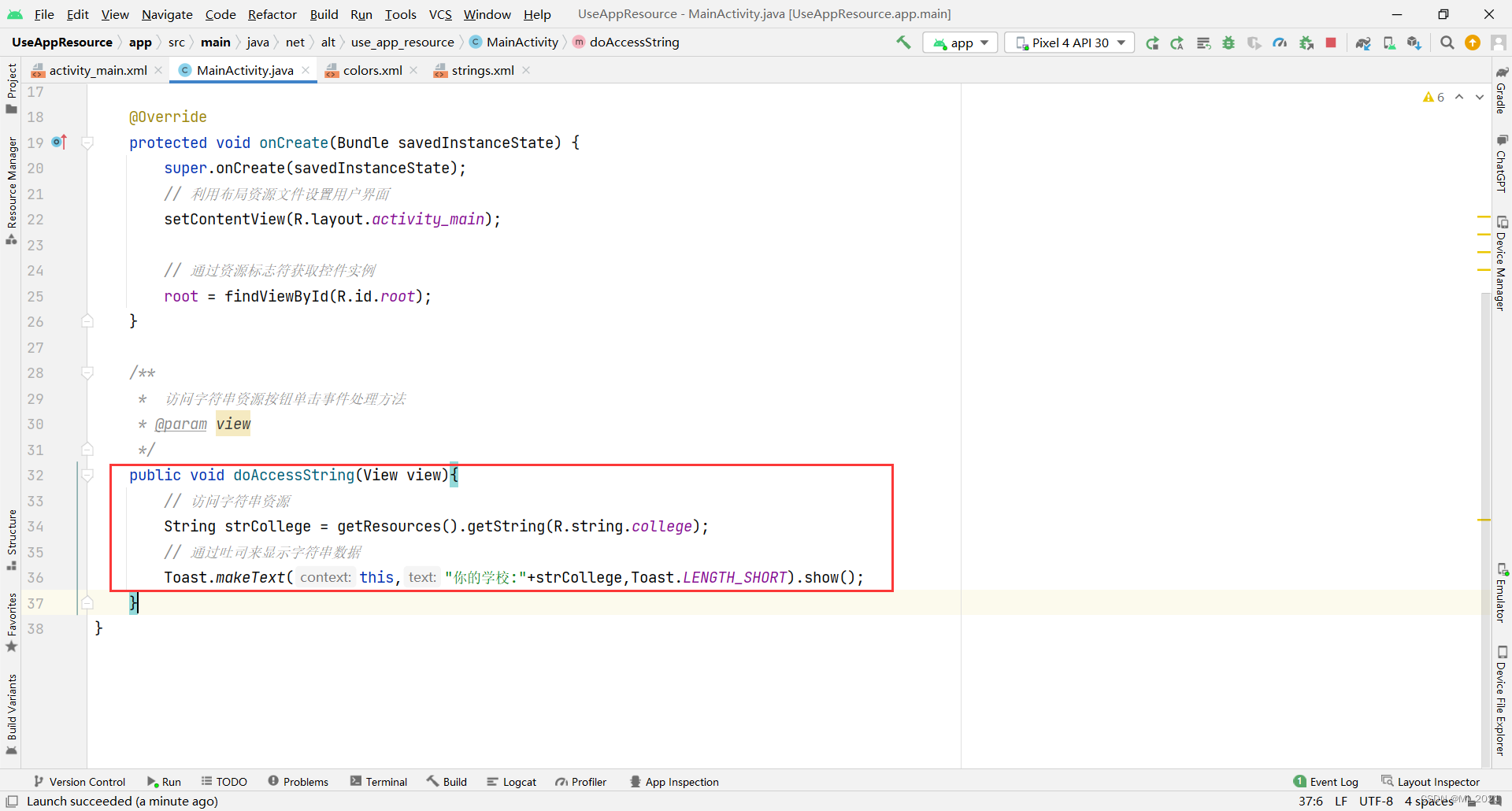This screenshot has width=1512, height=811.
Task: Go to next highlighted warning arrow
Action: coord(1480,97)
